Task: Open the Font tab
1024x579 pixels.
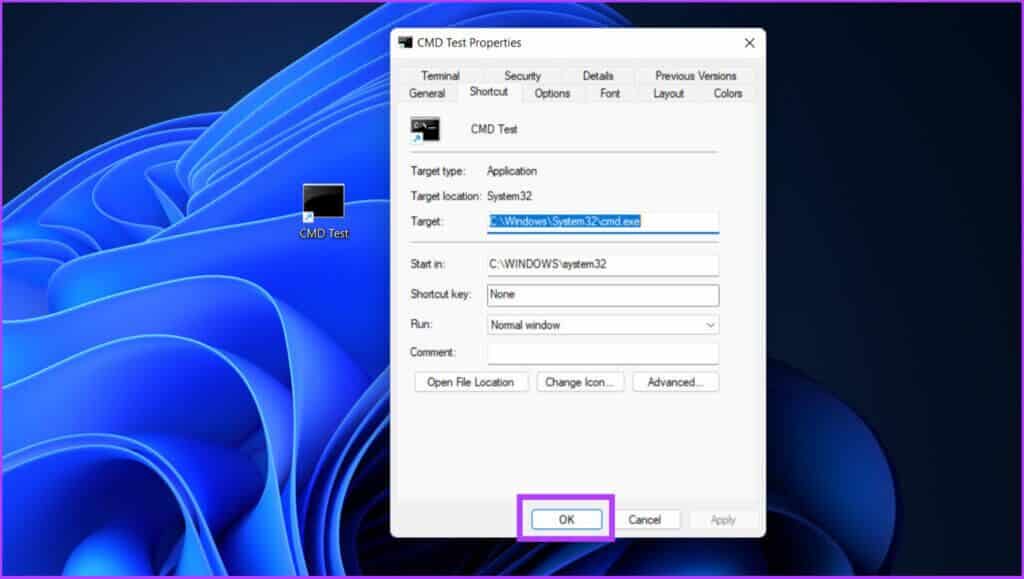Action: [x=610, y=93]
